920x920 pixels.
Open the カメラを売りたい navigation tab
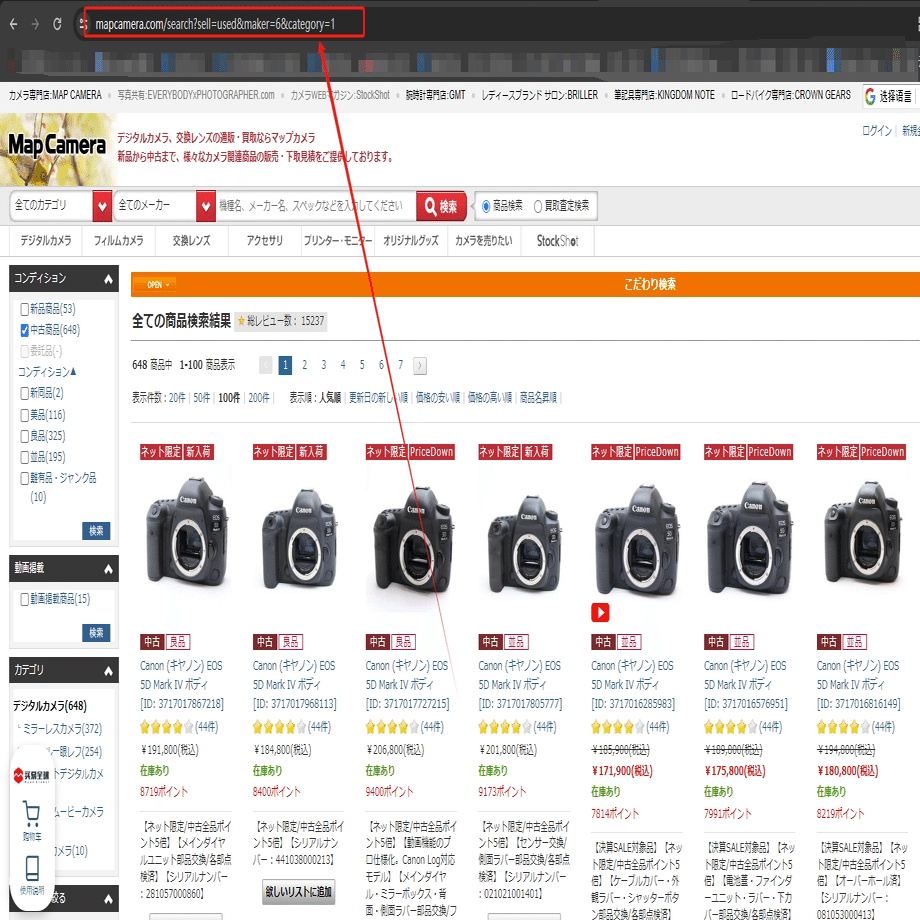(484, 241)
